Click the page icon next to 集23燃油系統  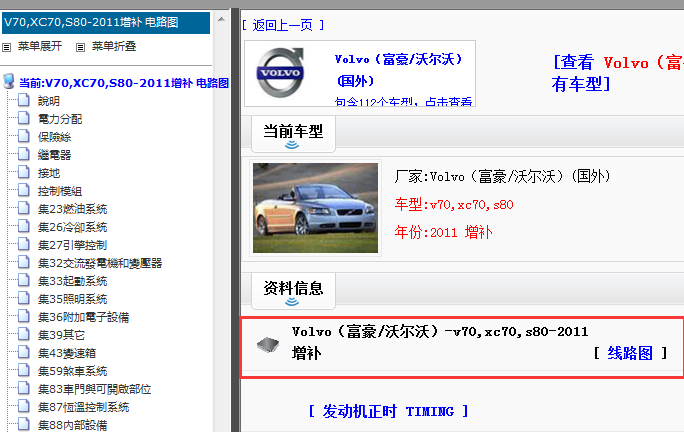coord(24,208)
